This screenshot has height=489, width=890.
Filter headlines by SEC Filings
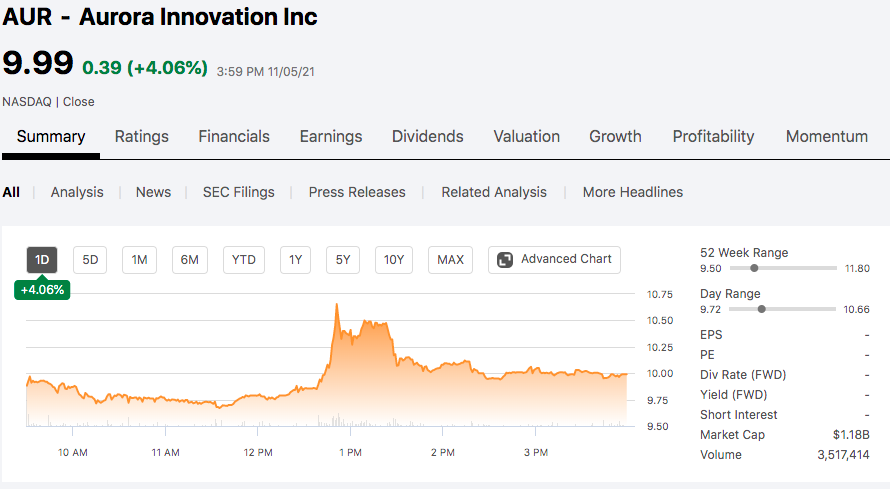pos(238,192)
